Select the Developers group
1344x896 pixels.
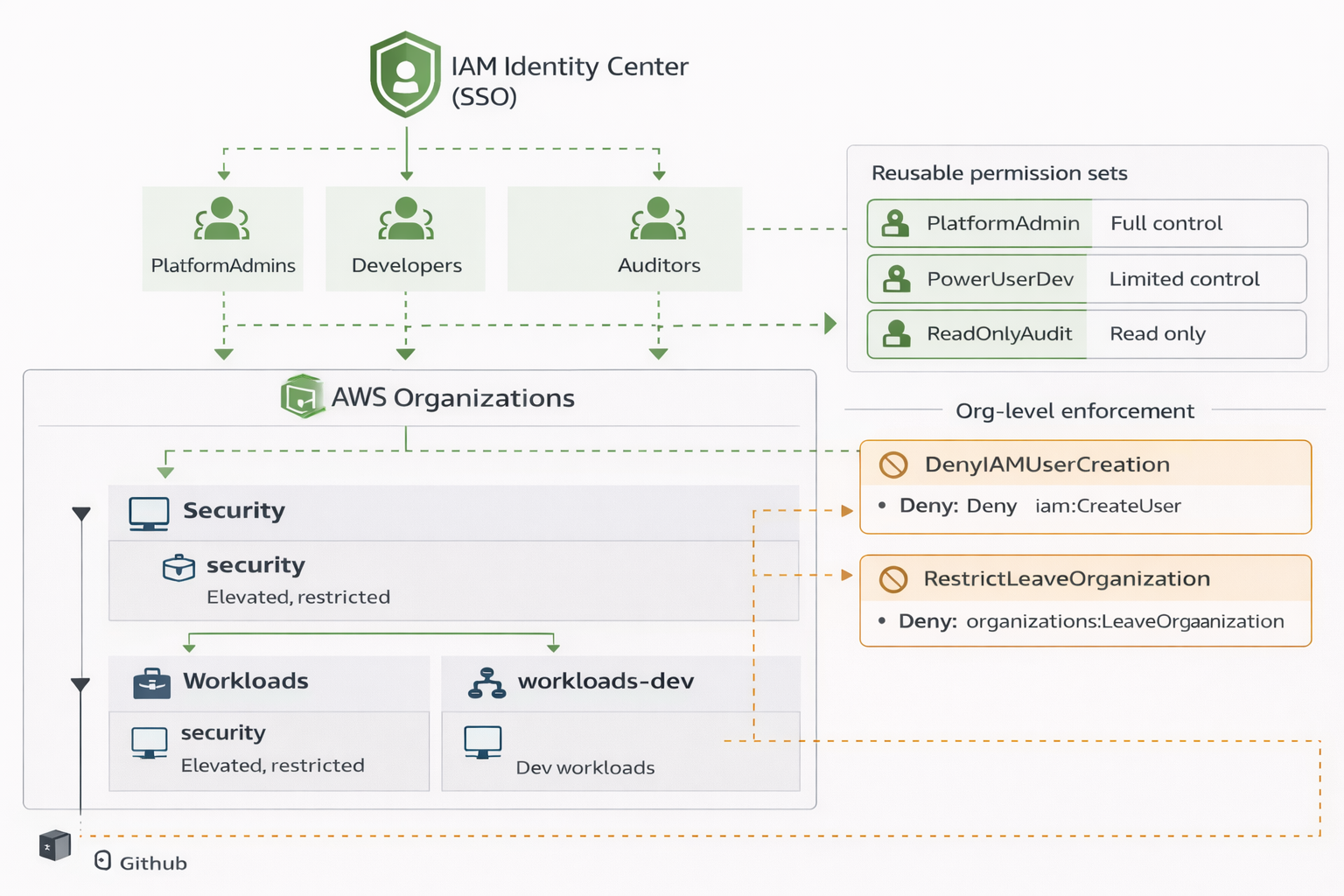click(x=405, y=236)
